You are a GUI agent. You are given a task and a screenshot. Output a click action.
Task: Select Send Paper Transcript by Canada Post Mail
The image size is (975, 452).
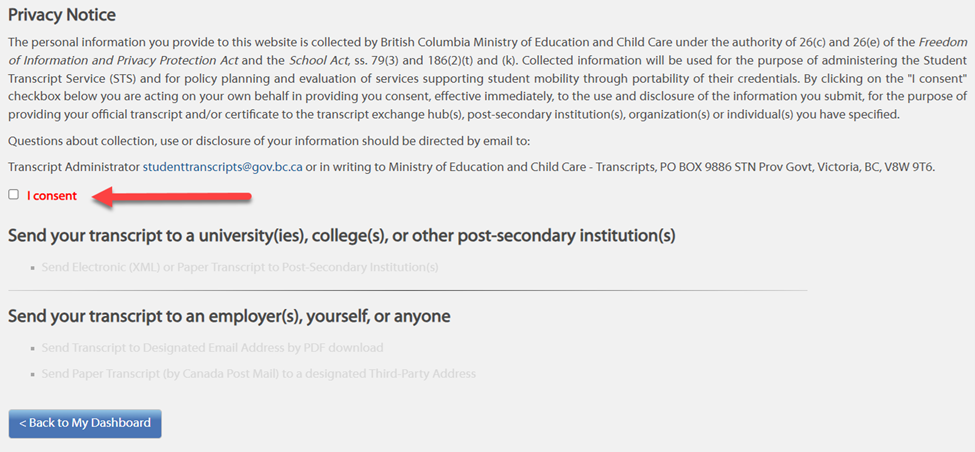pos(258,374)
